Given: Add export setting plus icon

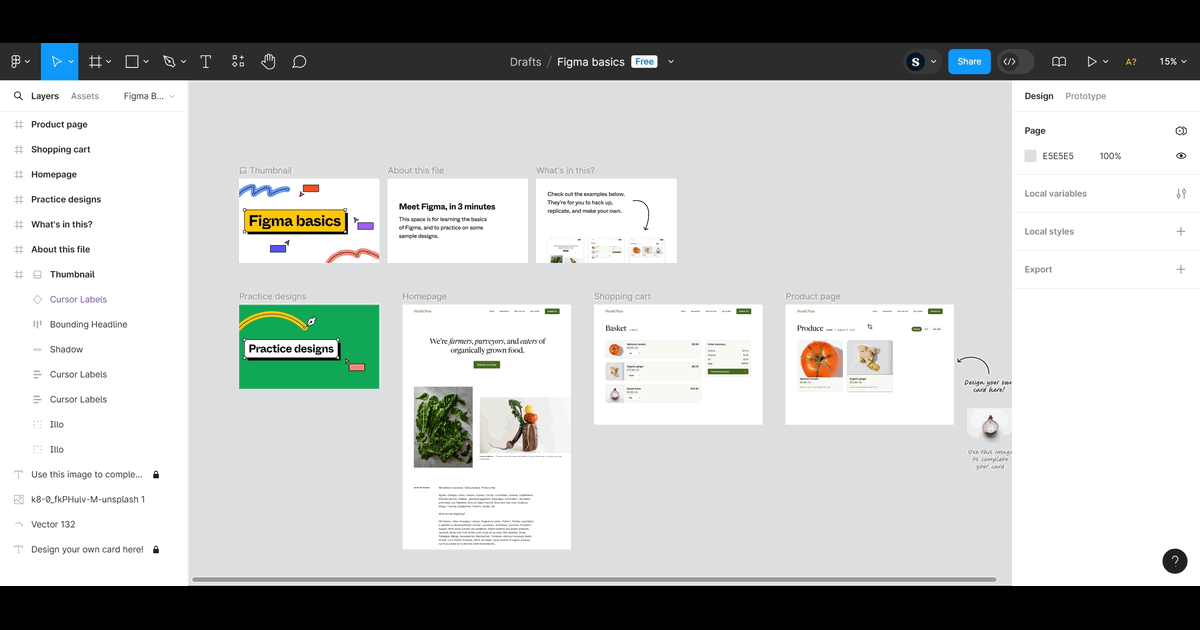Looking at the screenshot, I should click(x=1181, y=269).
